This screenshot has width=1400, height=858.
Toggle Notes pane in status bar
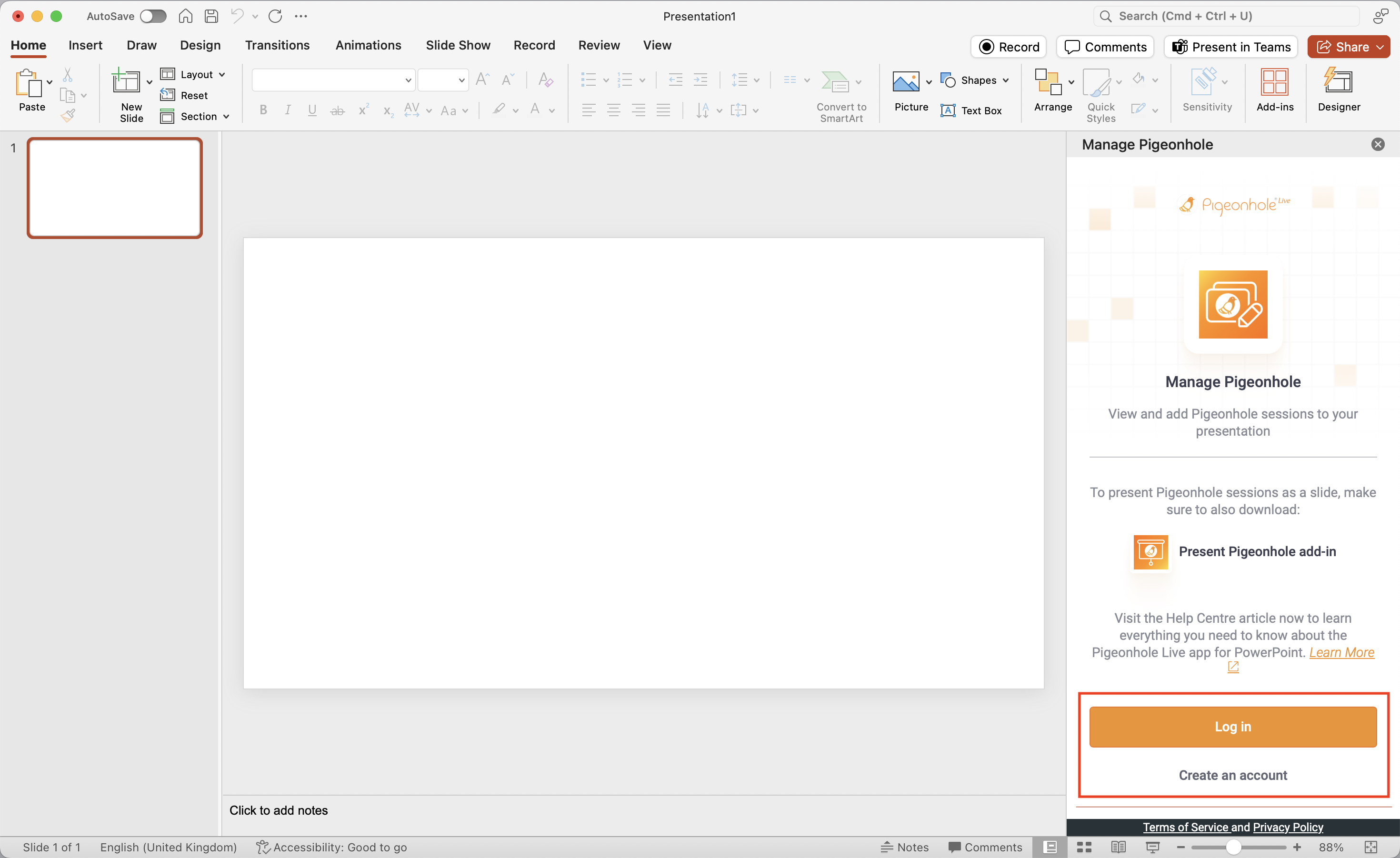(x=905, y=847)
